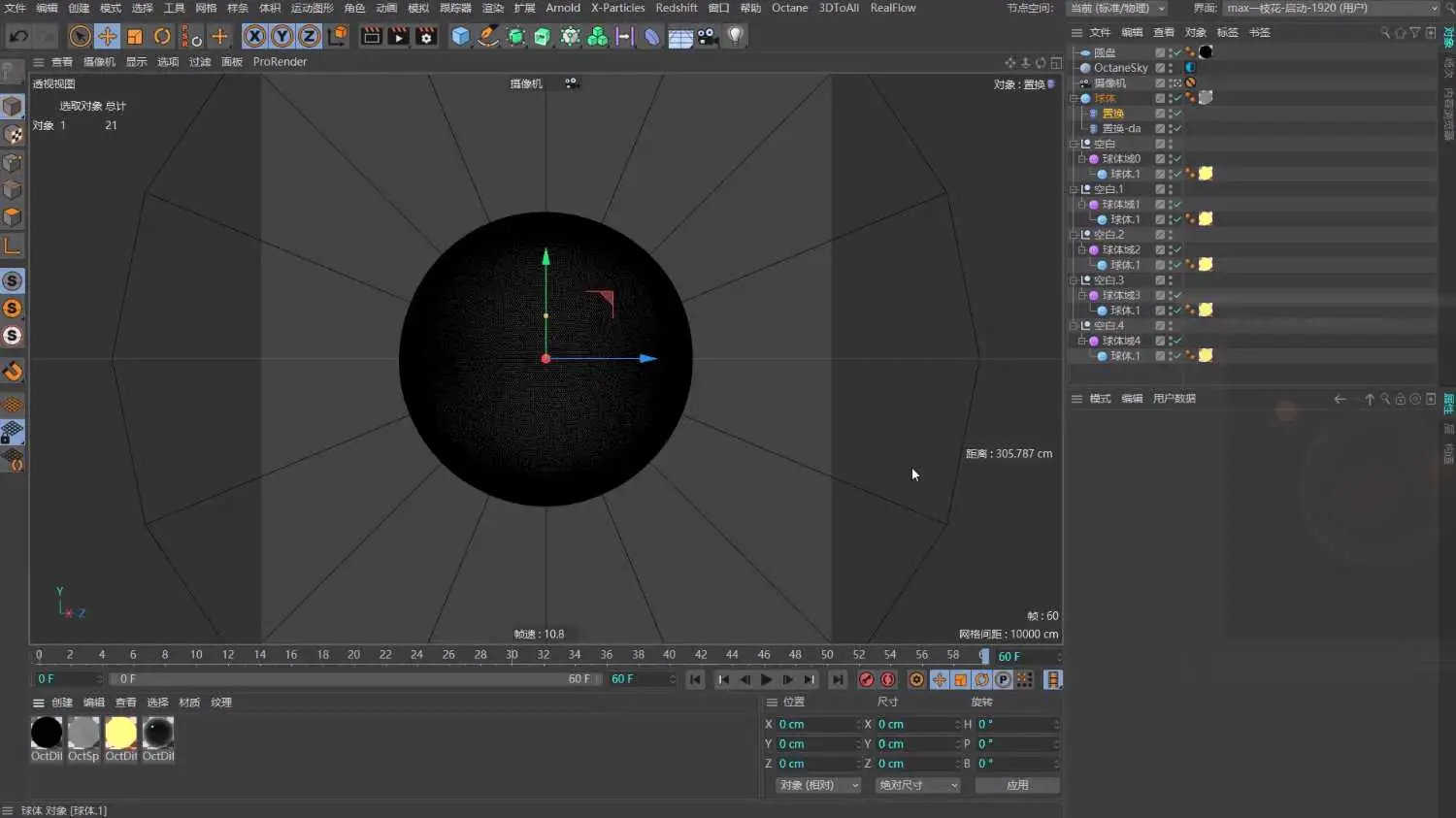Image resolution: width=1456 pixels, height=818 pixels.
Task: Click Record Active Objects keyframe button
Action: [x=866, y=680]
